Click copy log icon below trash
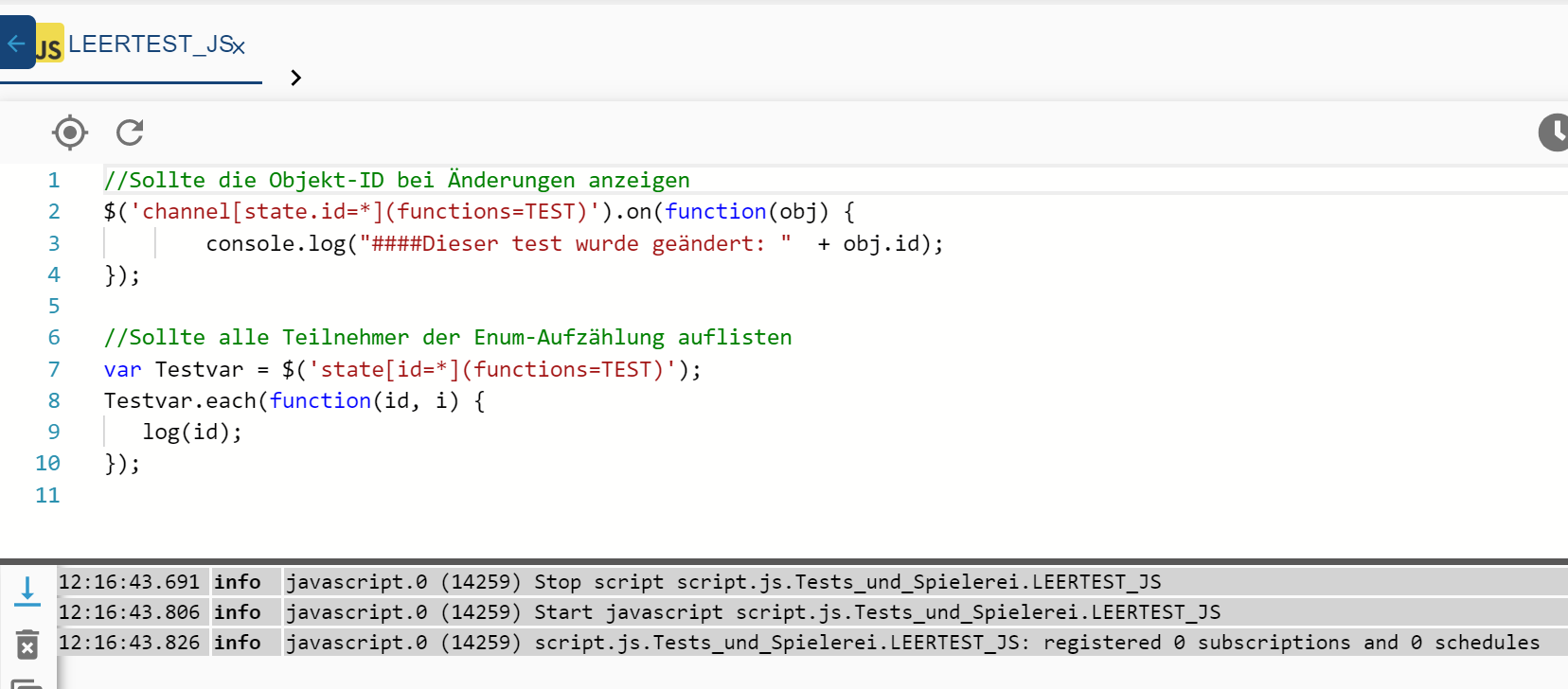This screenshot has width=1568, height=689. (x=27, y=682)
